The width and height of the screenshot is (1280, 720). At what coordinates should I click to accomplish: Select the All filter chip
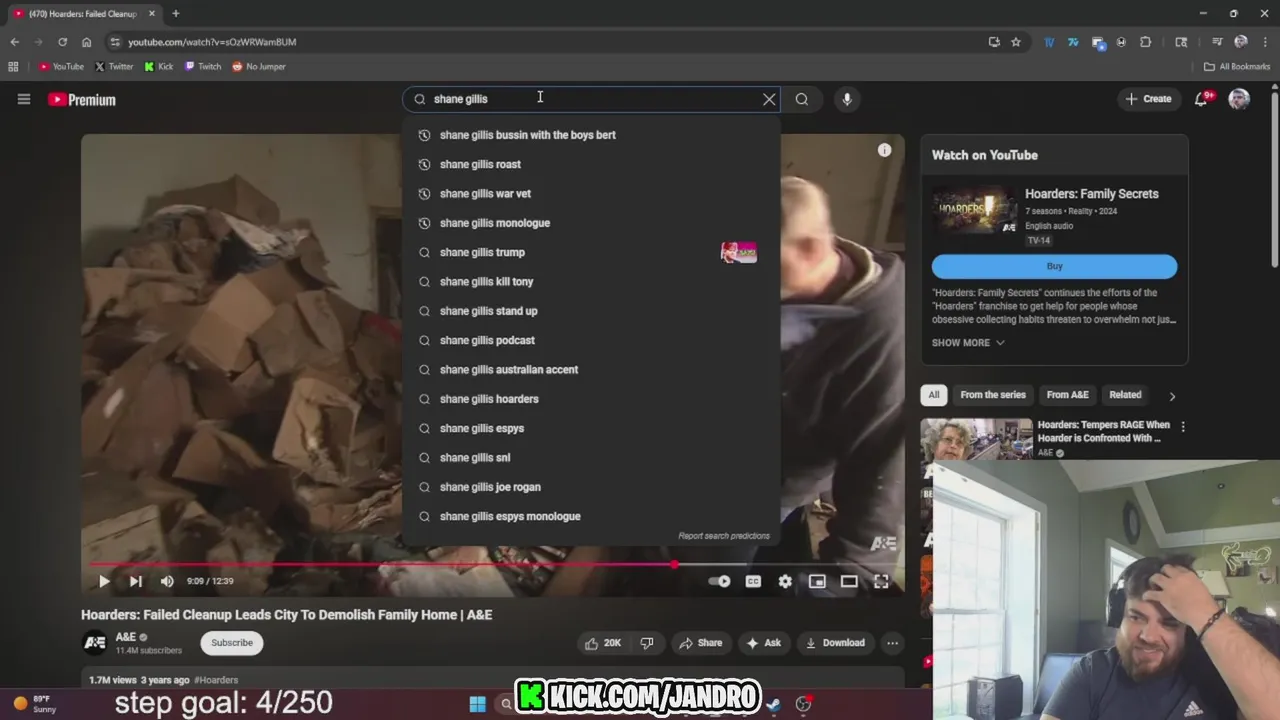click(x=934, y=395)
